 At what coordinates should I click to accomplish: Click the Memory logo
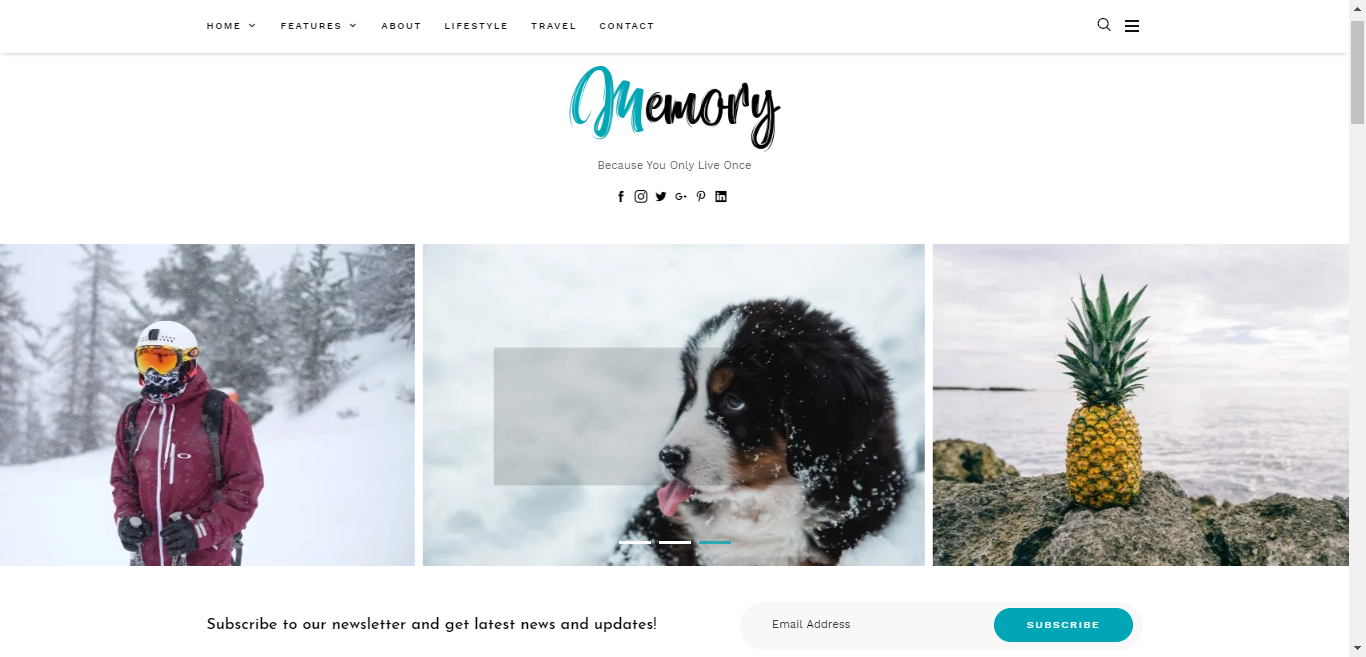[x=674, y=106]
